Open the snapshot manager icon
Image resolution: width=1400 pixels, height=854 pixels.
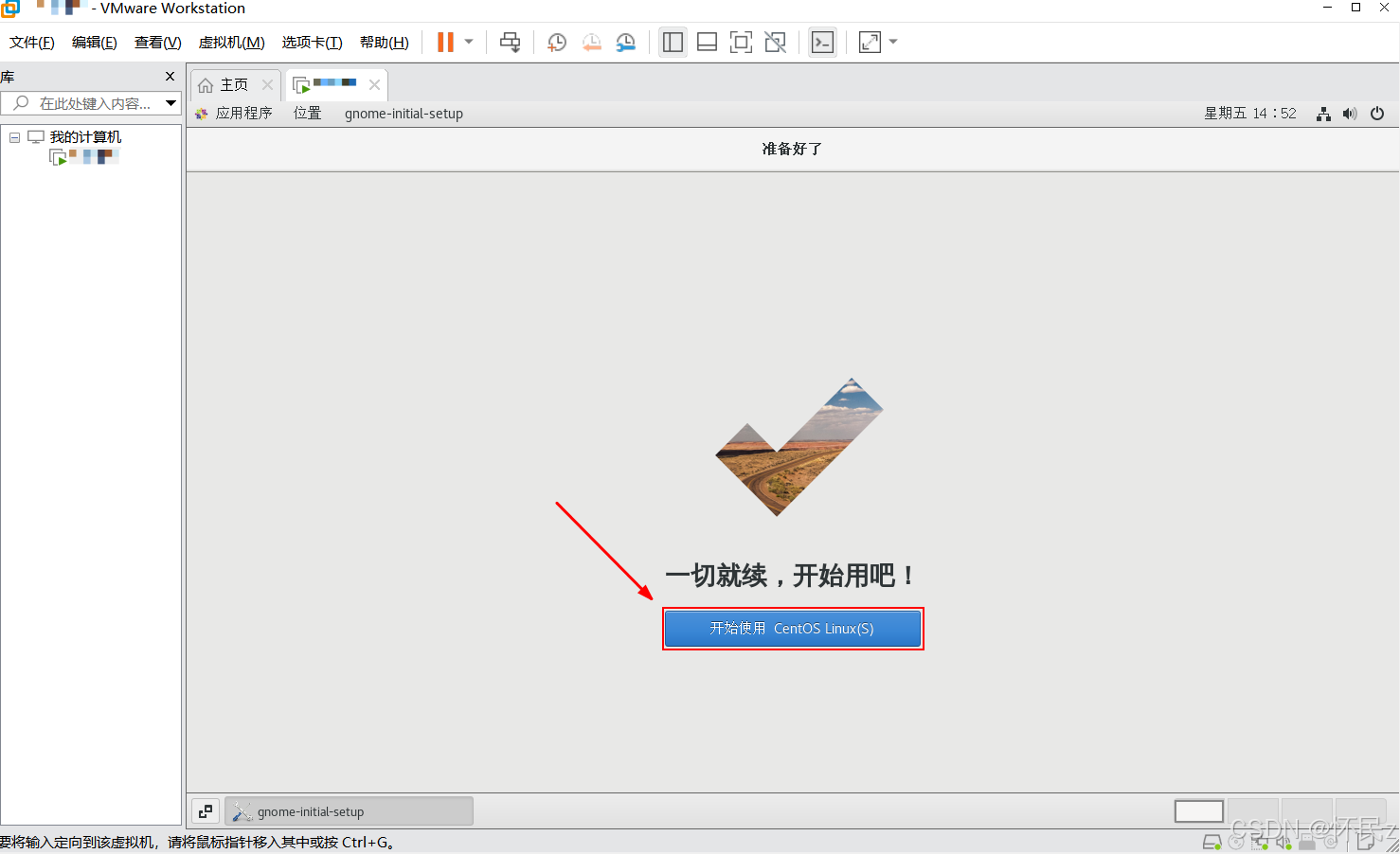(x=625, y=42)
